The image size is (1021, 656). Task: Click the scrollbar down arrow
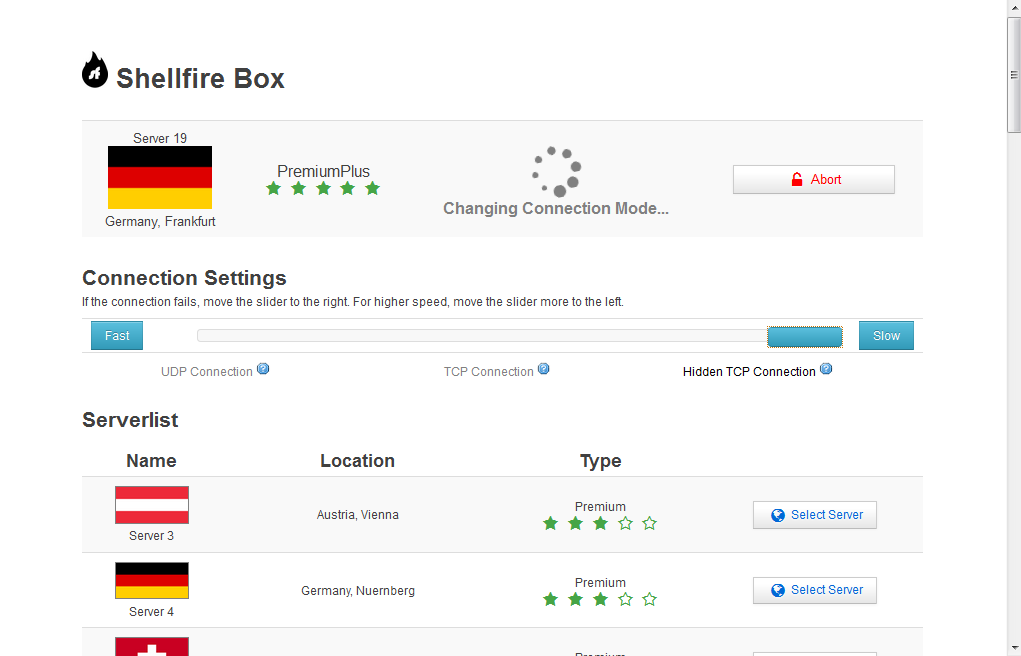[x=1014, y=648]
